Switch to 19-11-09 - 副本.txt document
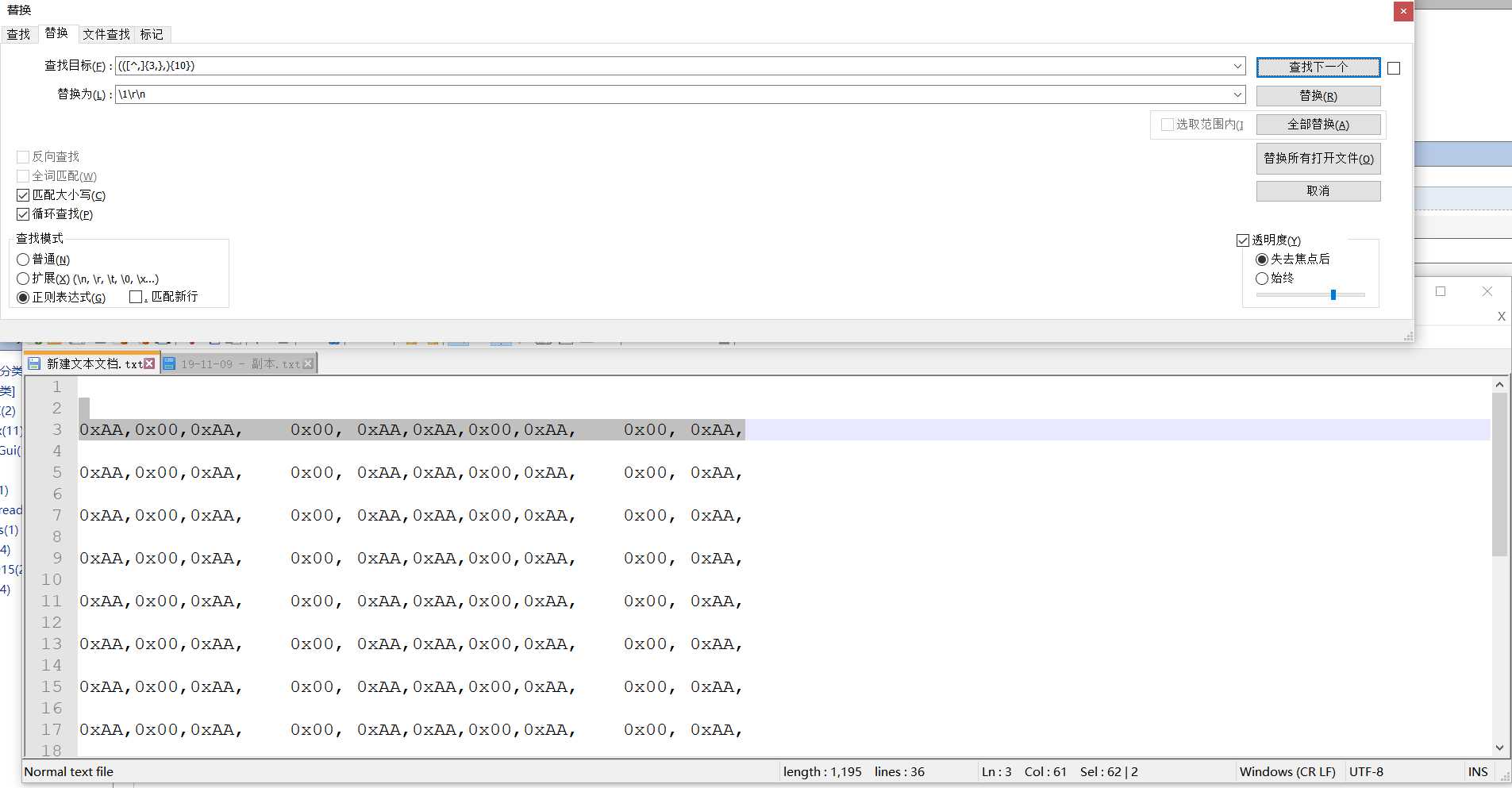The width and height of the screenshot is (1512, 788). click(239, 363)
